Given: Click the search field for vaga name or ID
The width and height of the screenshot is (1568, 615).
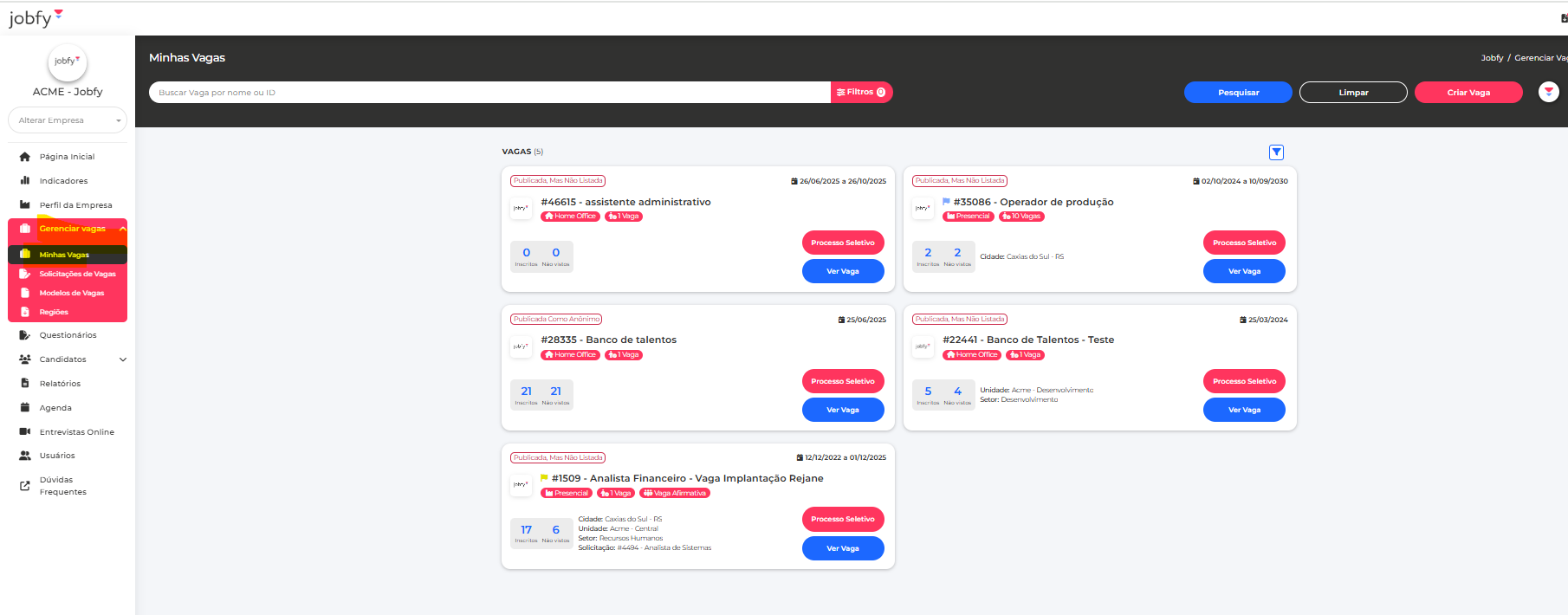Looking at the screenshot, I should point(489,93).
